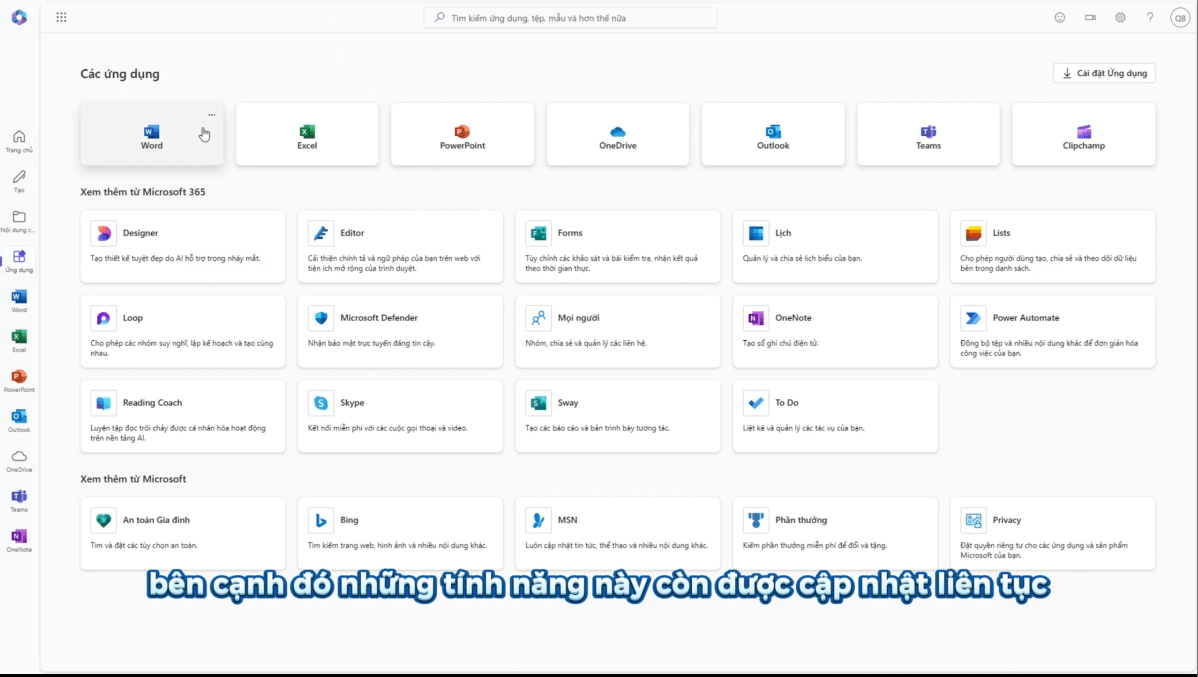Viewport: 1198px width, 677px height.
Task: Open the Editor app card
Action: click(x=400, y=247)
